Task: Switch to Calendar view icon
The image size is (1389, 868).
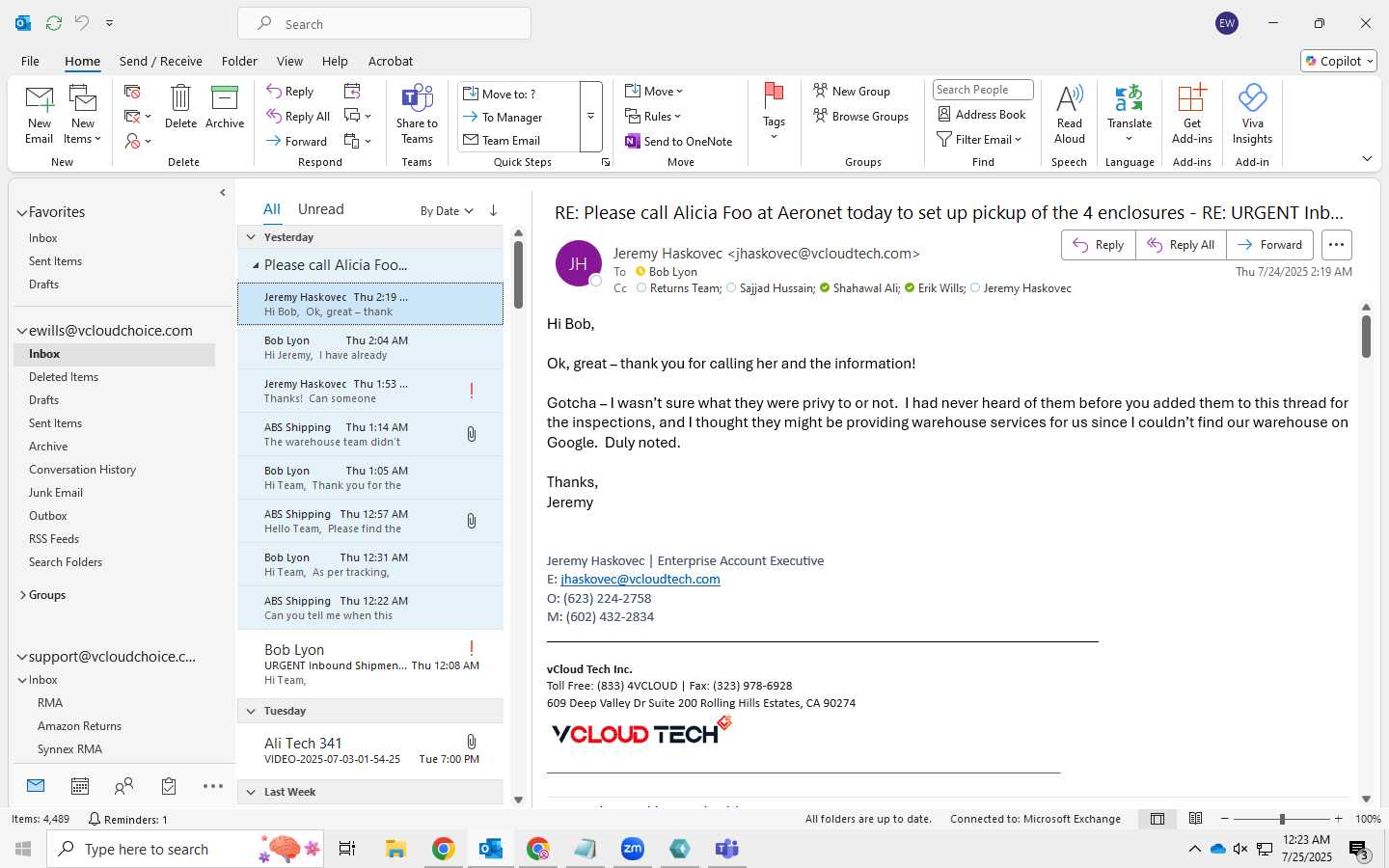Action: pyautogui.click(x=80, y=786)
